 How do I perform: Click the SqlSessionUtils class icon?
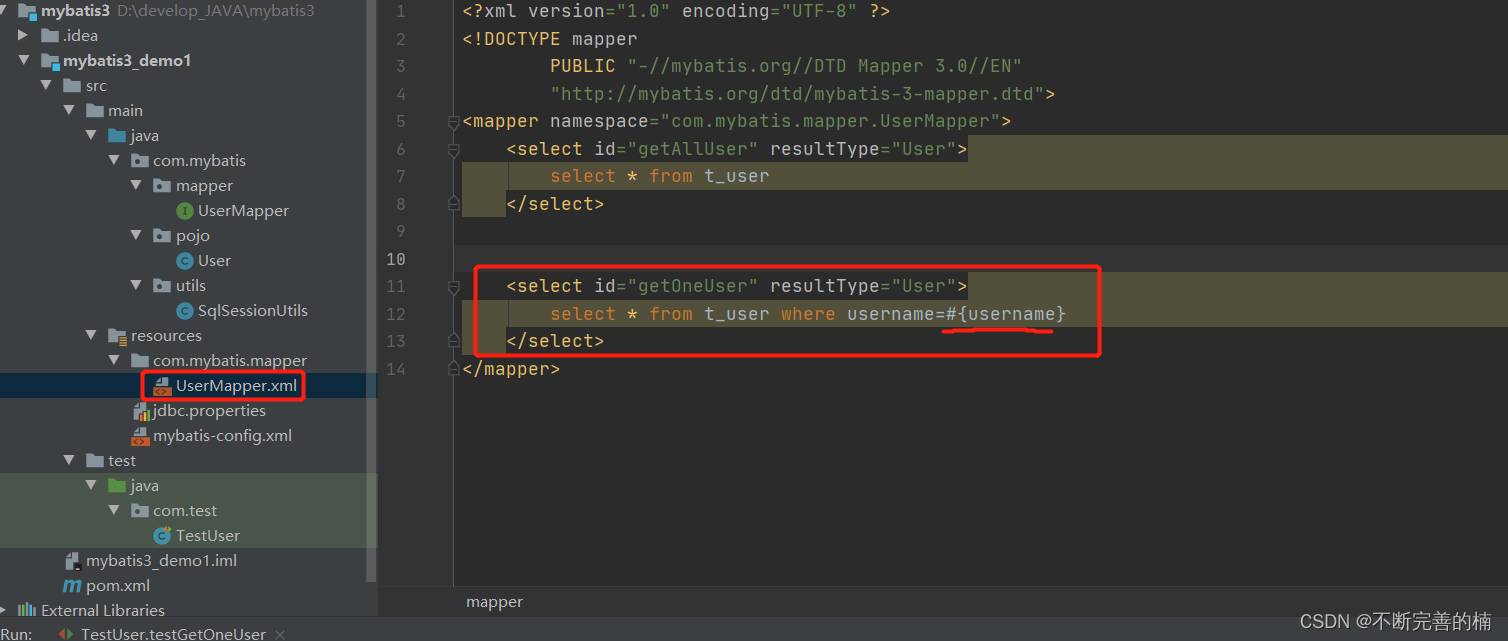[x=184, y=310]
